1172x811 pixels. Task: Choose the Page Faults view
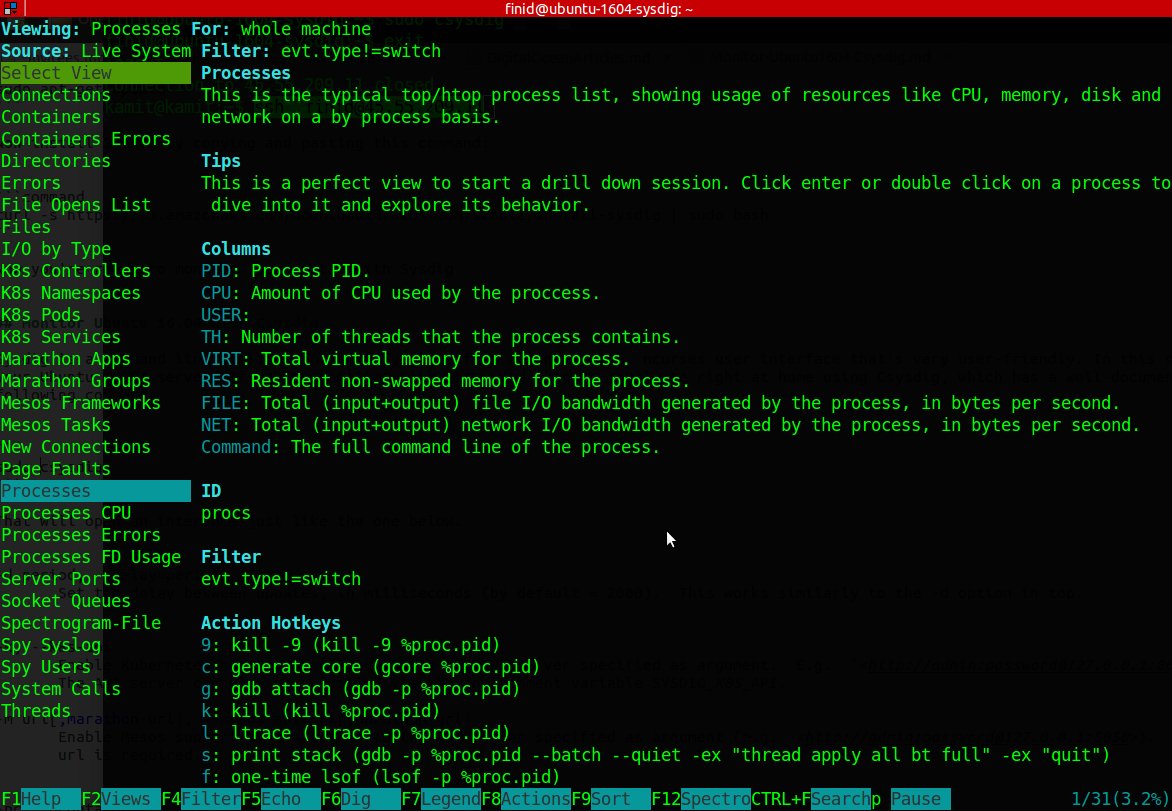55,469
